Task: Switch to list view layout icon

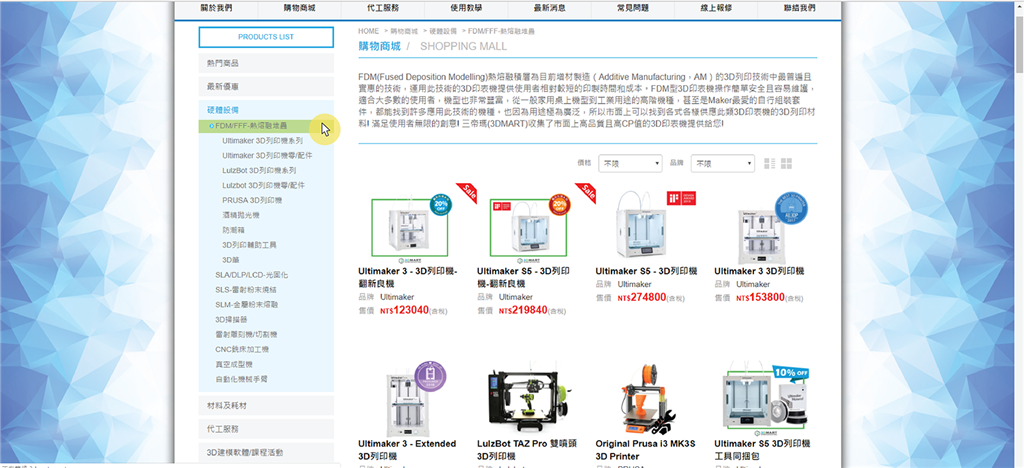Action: [769, 163]
